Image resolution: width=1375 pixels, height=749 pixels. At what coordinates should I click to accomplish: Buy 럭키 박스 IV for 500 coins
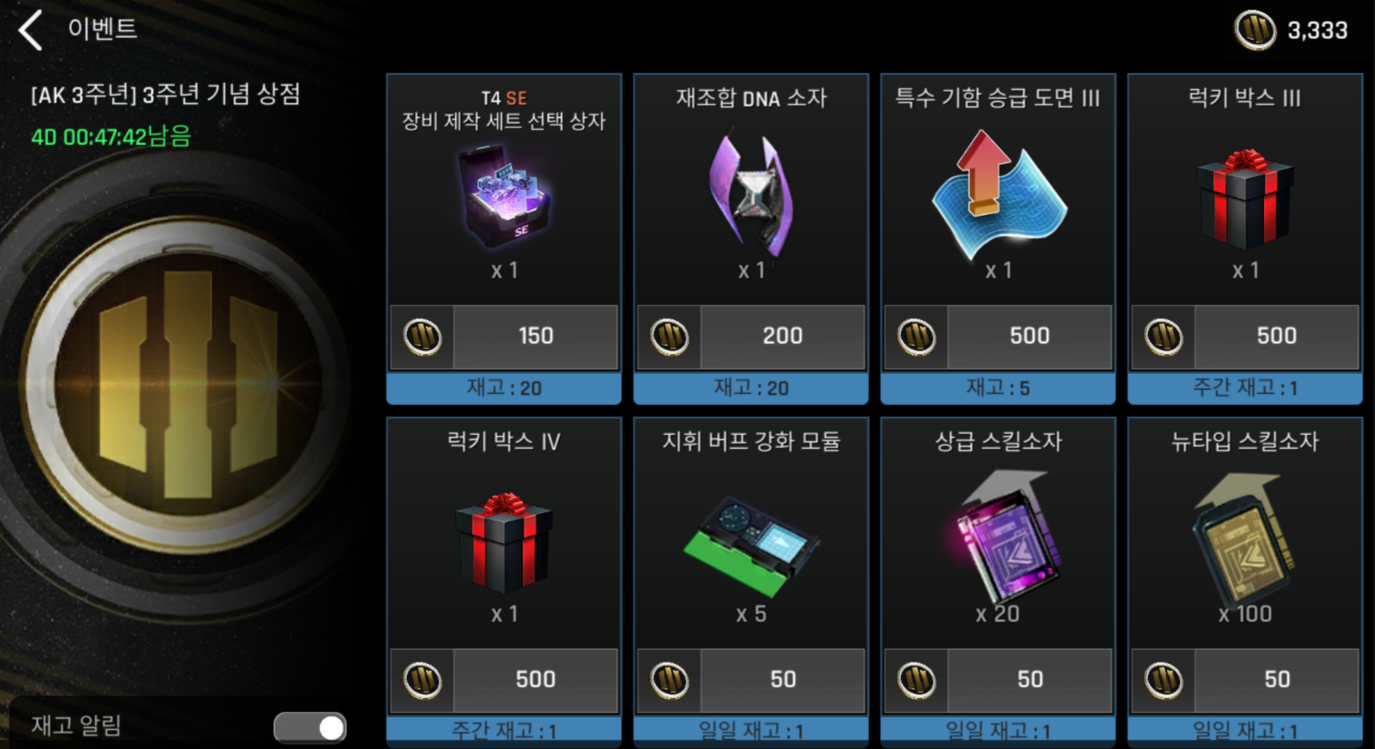[x=504, y=681]
